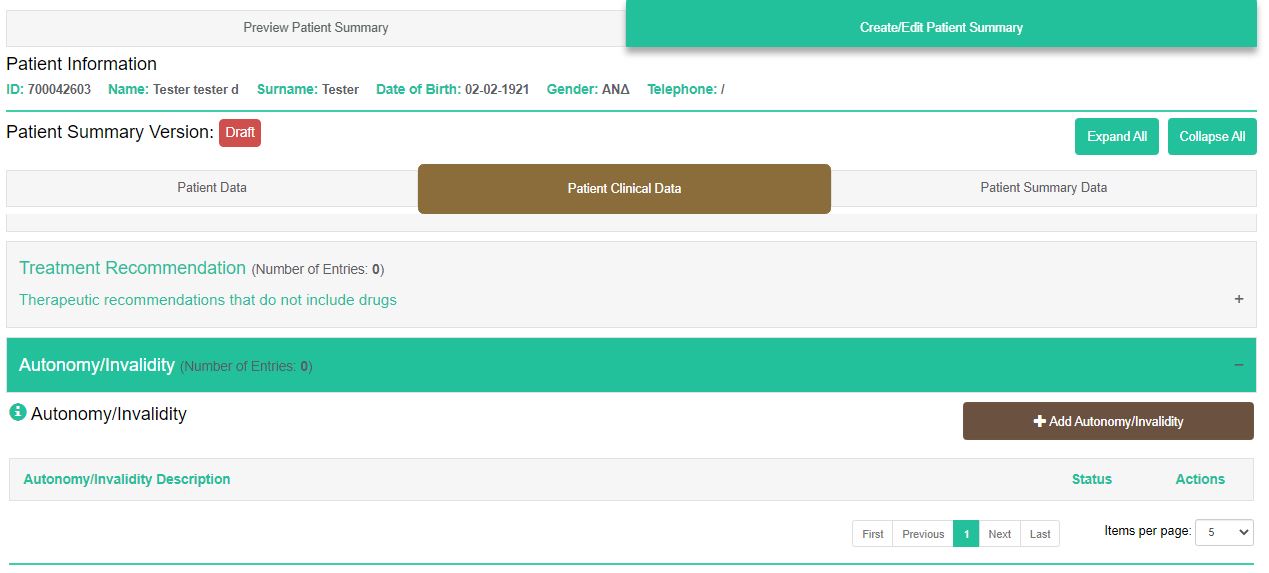1269x573 pixels.
Task: Click the Treatment Recommendation section title
Action: pos(132,268)
